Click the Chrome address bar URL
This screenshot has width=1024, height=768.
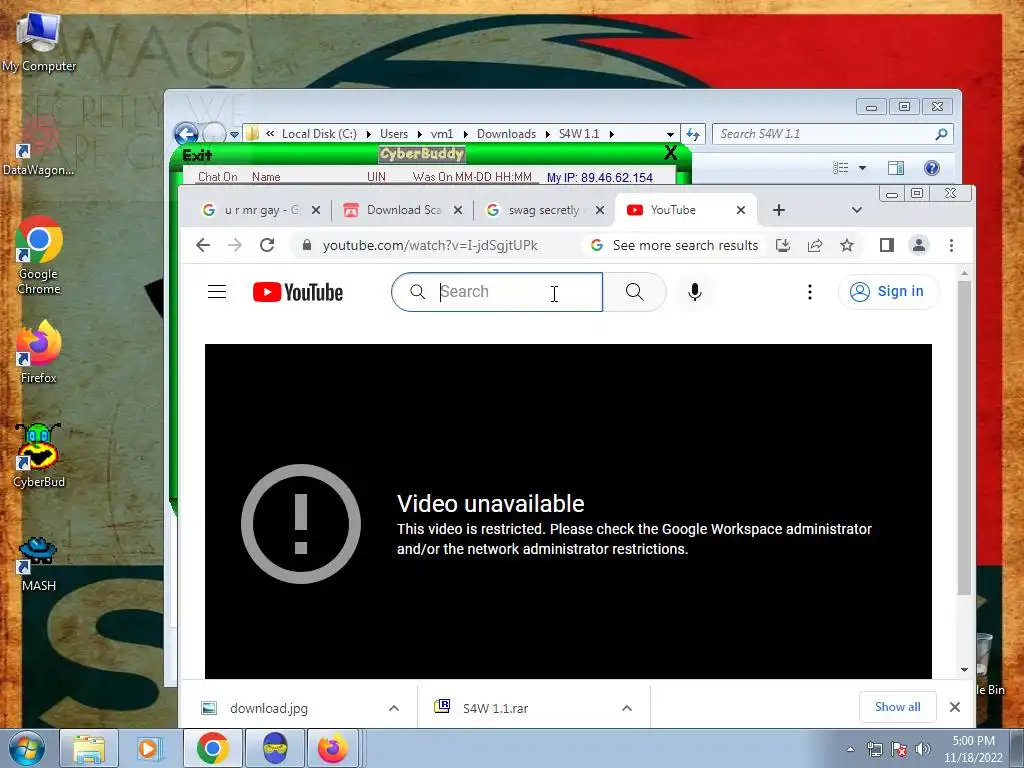point(430,246)
